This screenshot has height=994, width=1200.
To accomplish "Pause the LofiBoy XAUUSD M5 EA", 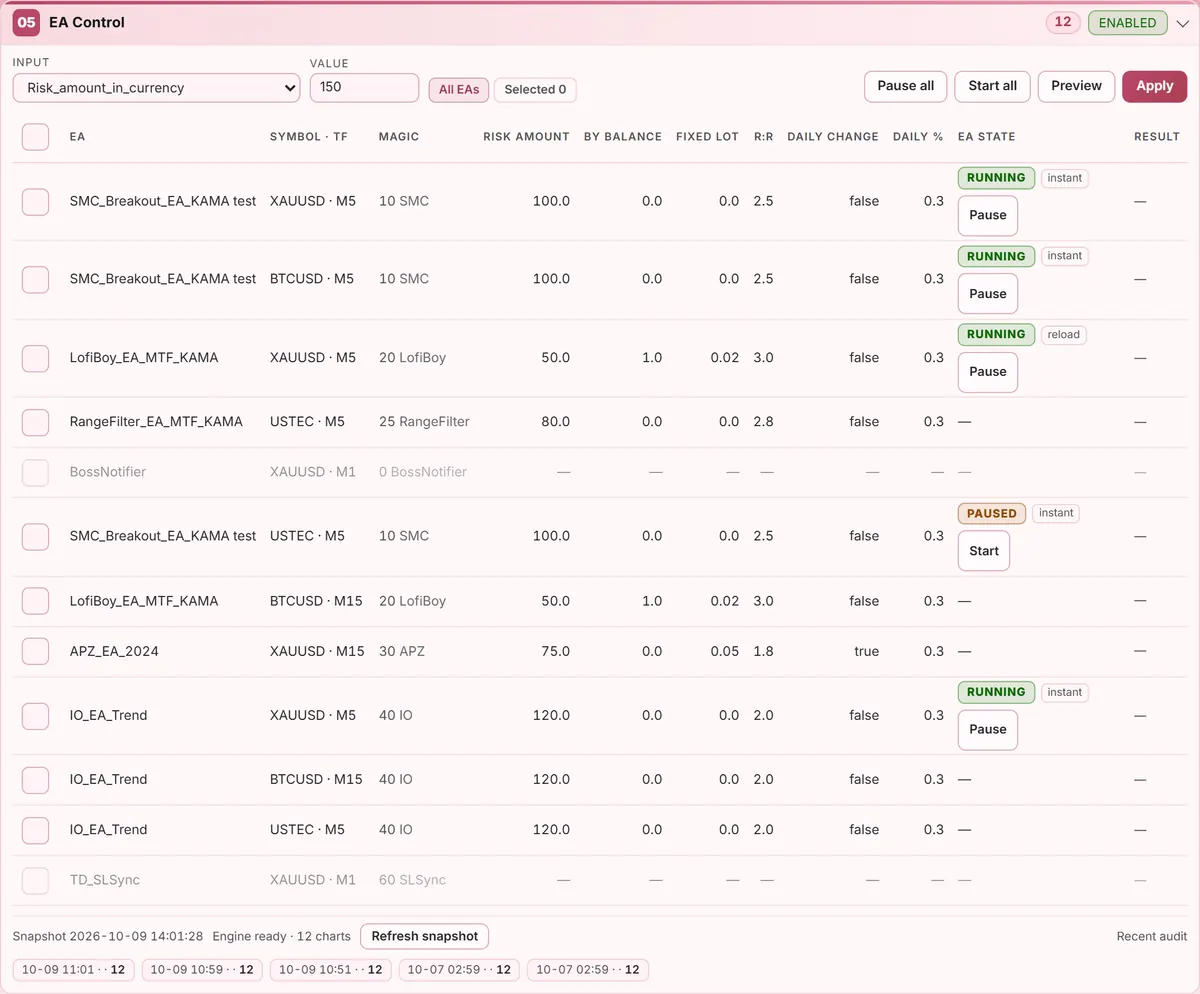I will (988, 372).
